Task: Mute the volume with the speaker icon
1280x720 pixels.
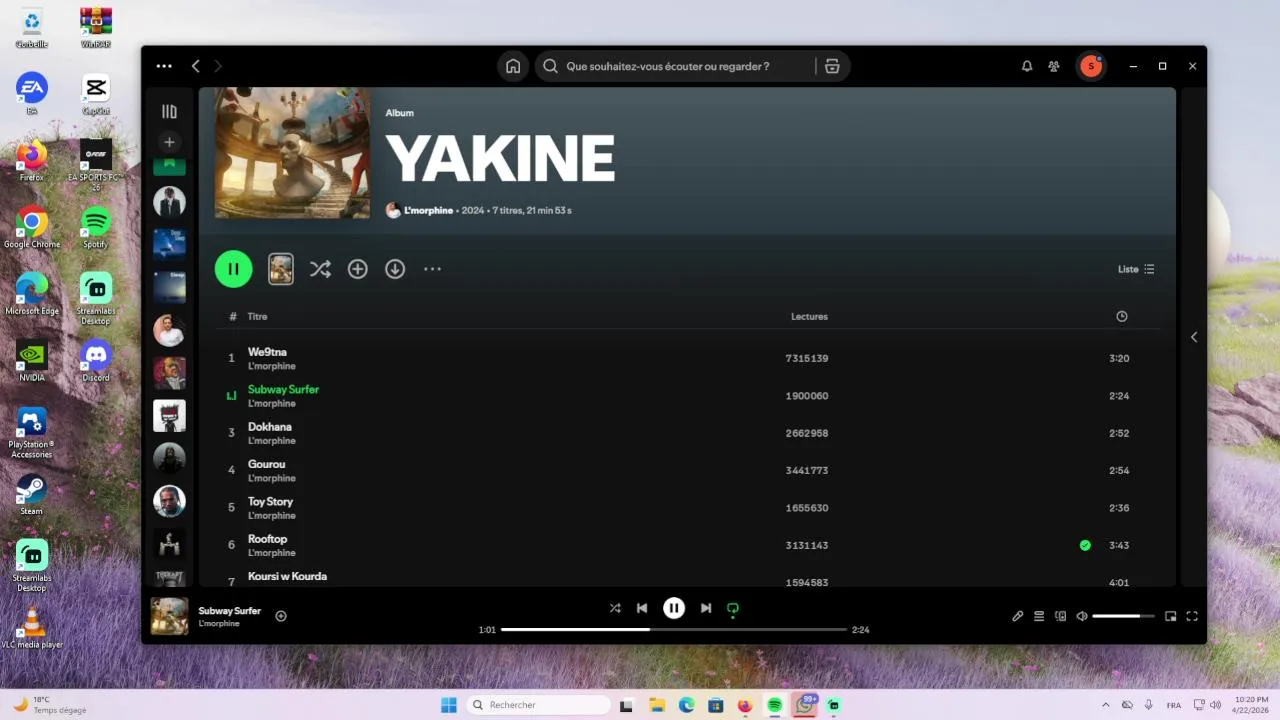Action: click(1082, 616)
